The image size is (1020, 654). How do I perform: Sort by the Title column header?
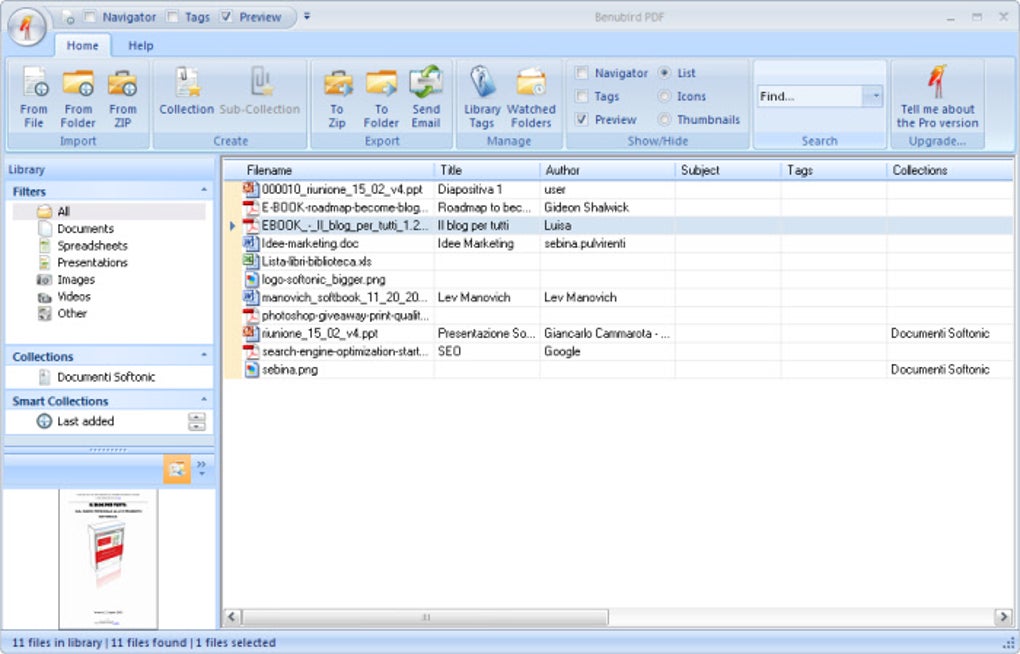click(487, 170)
